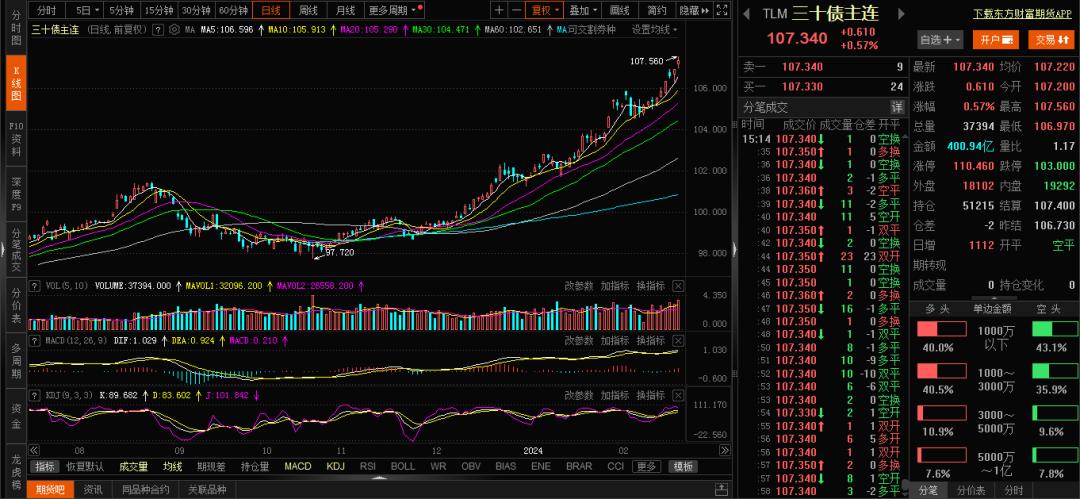Click the zoom-out minus icon on chart toolbar
1080x499 pixels.
click(x=516, y=10)
